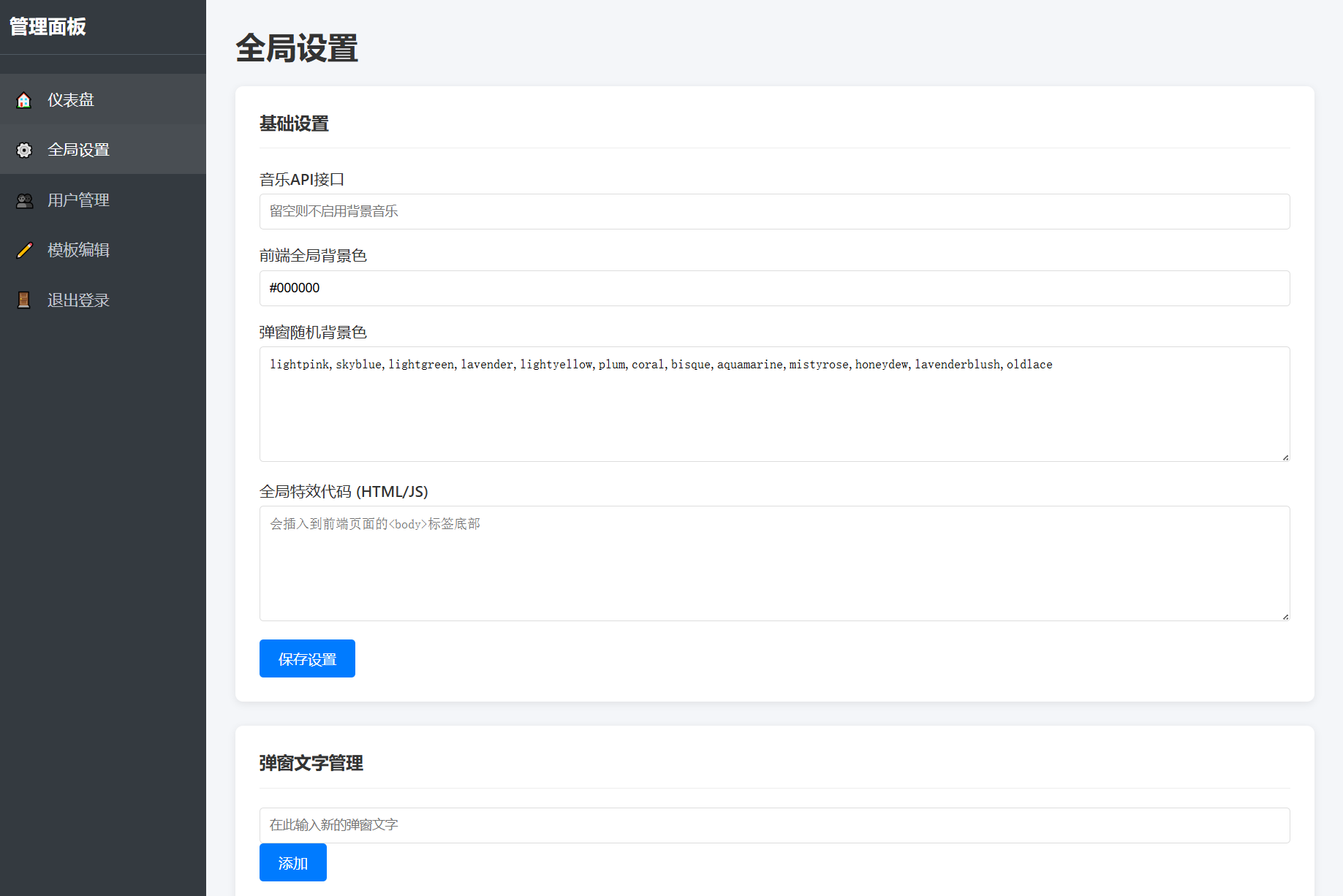Select the template edit pencil icon

pyautogui.click(x=24, y=250)
